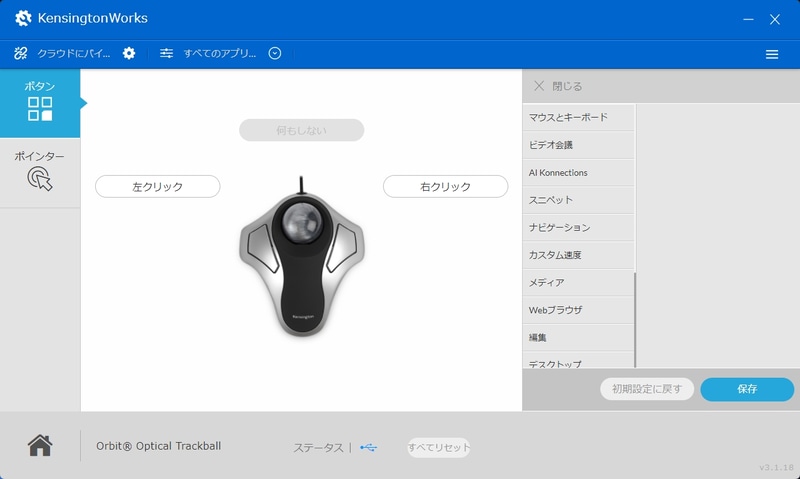Click Orbit® Optical Trackball device name
The height and width of the screenshot is (479, 800).
(x=159, y=446)
